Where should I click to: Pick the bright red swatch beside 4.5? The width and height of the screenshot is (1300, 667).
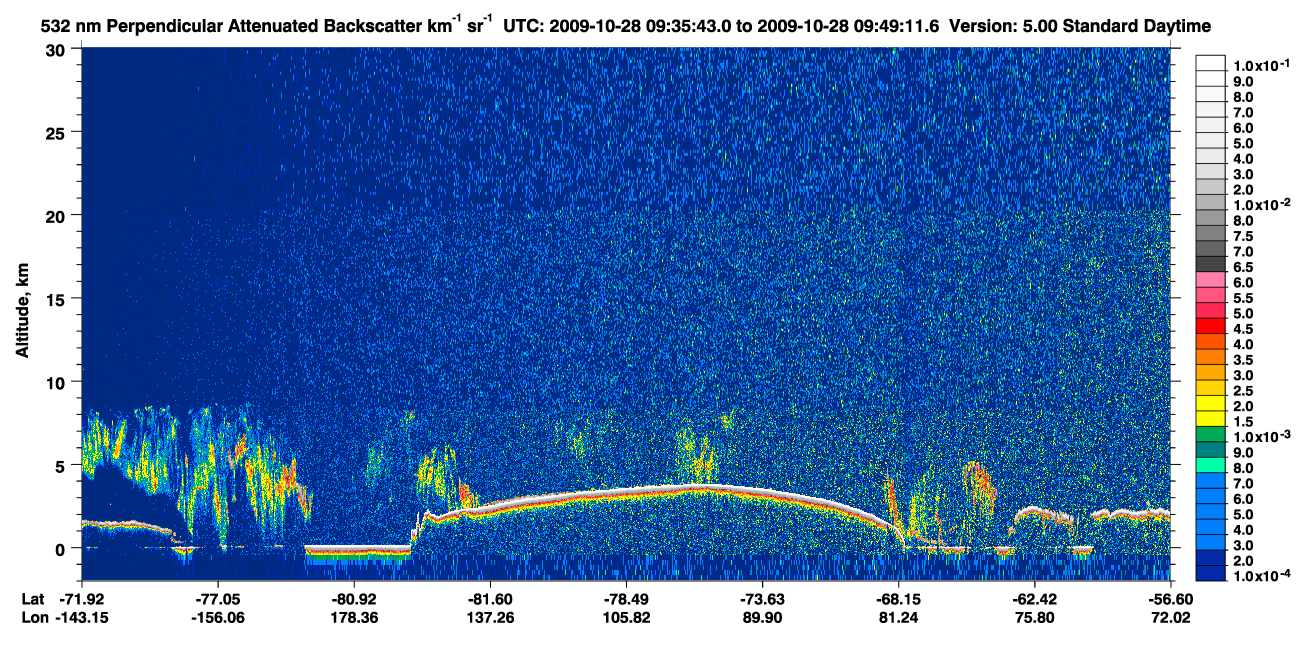click(1210, 325)
